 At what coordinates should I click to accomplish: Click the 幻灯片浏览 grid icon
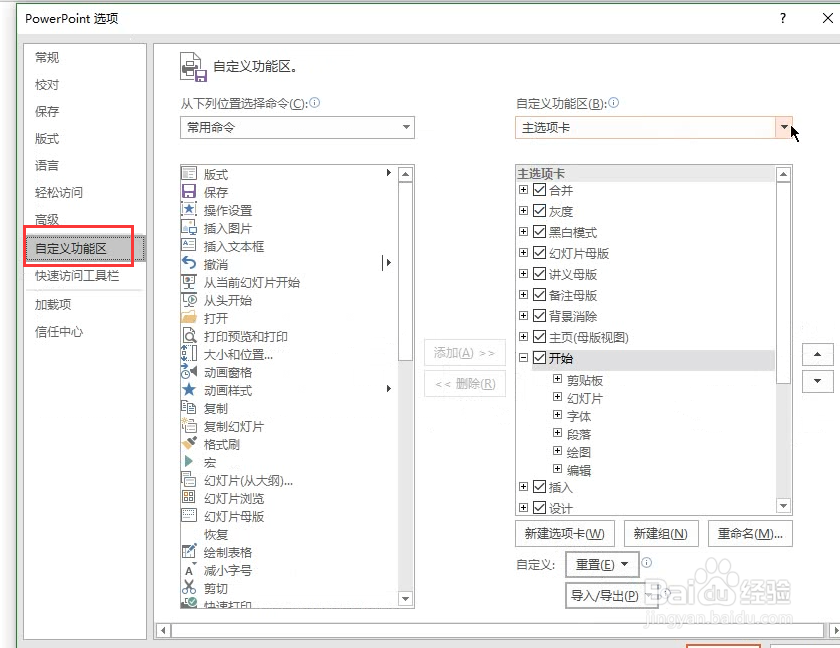(189, 498)
